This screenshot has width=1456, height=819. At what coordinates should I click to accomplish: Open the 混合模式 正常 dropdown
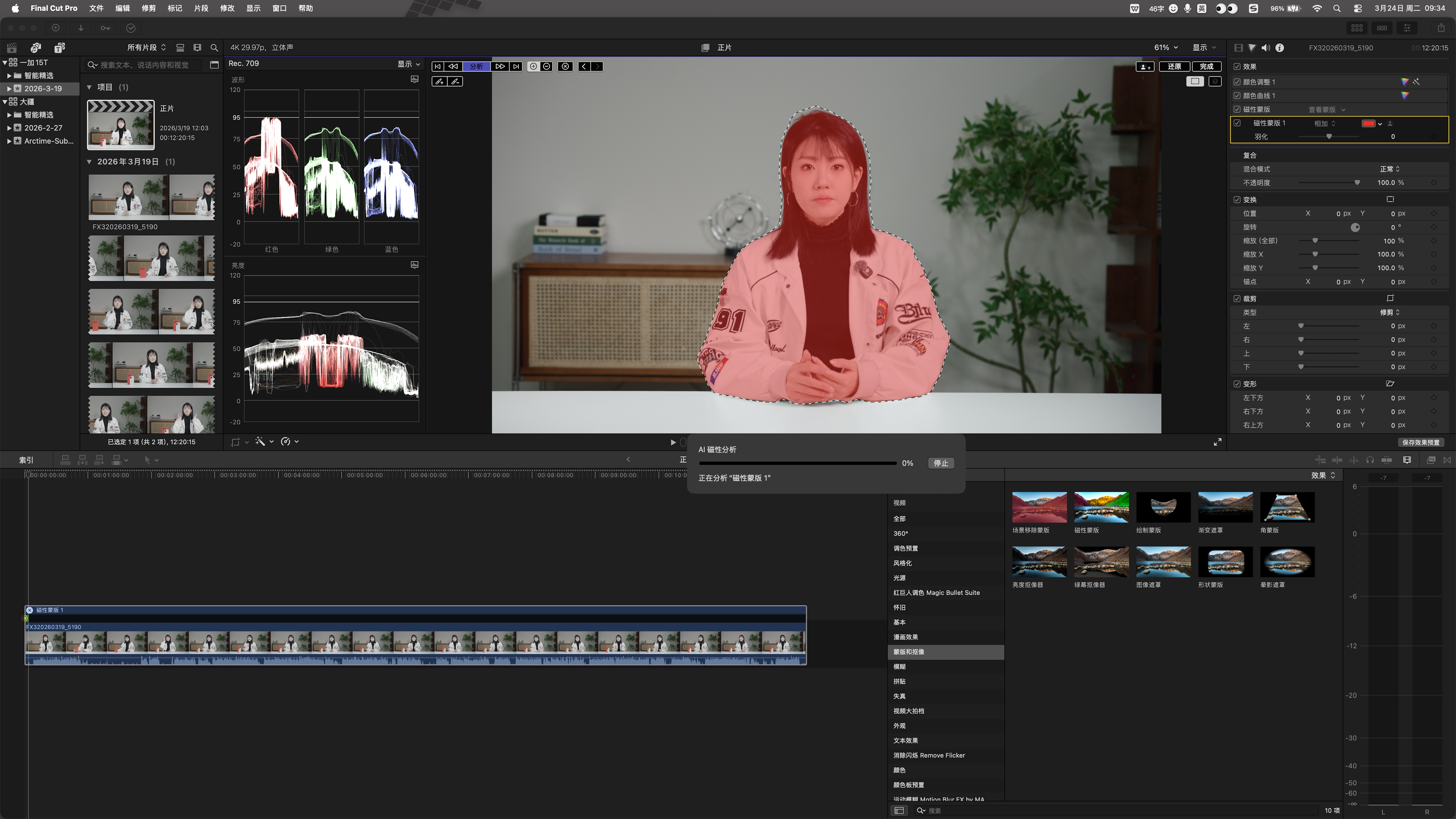(1390, 169)
